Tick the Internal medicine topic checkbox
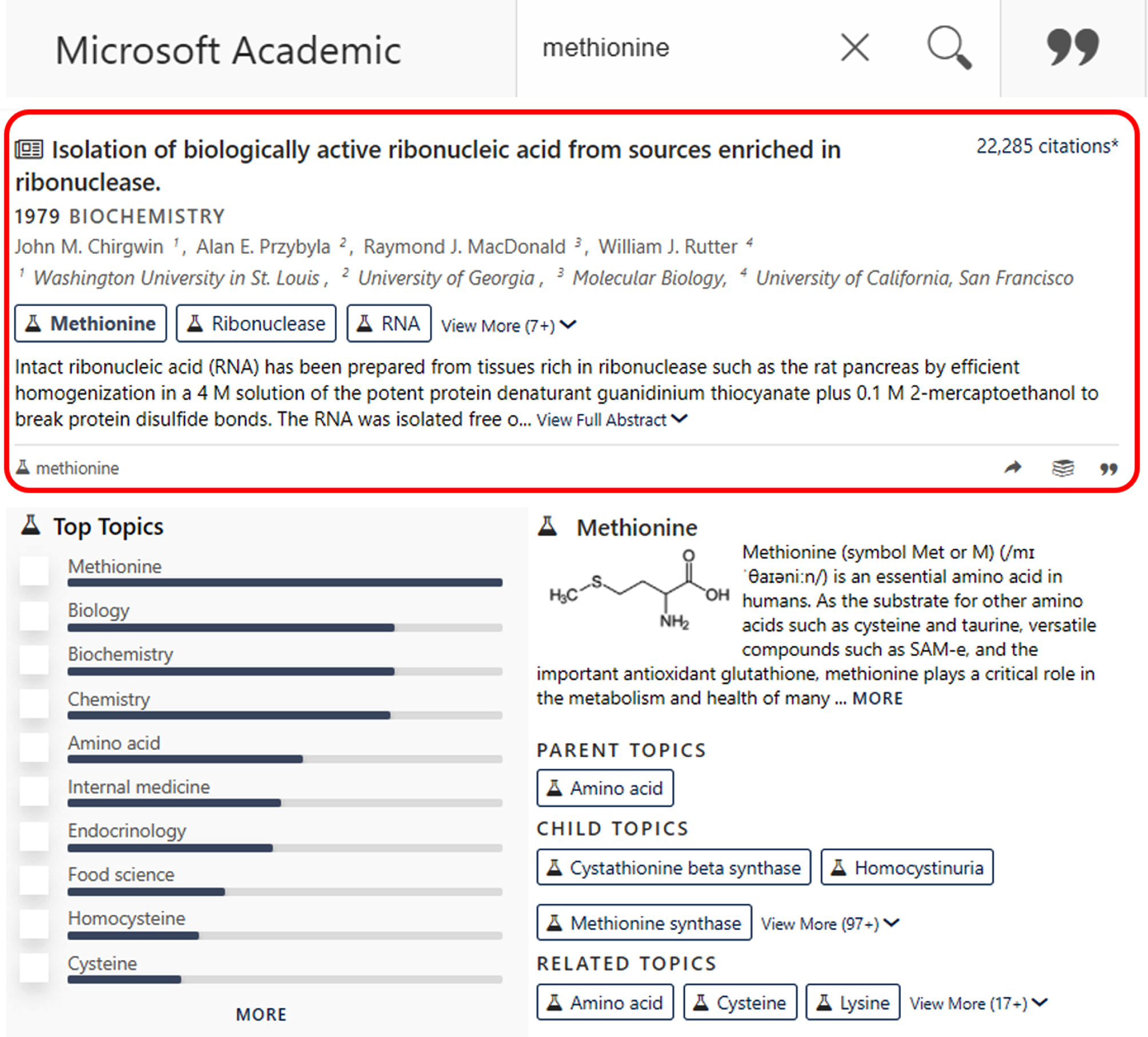This screenshot has height=1037, width=1148. [x=34, y=792]
